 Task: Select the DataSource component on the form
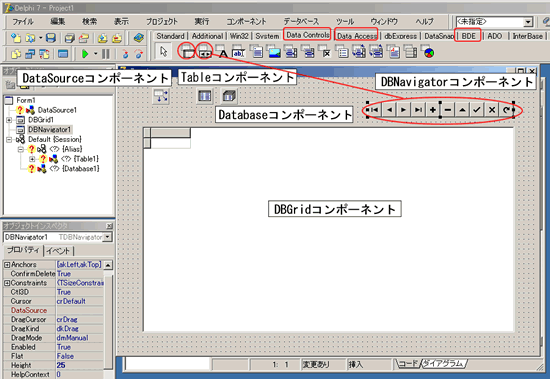click(x=161, y=96)
